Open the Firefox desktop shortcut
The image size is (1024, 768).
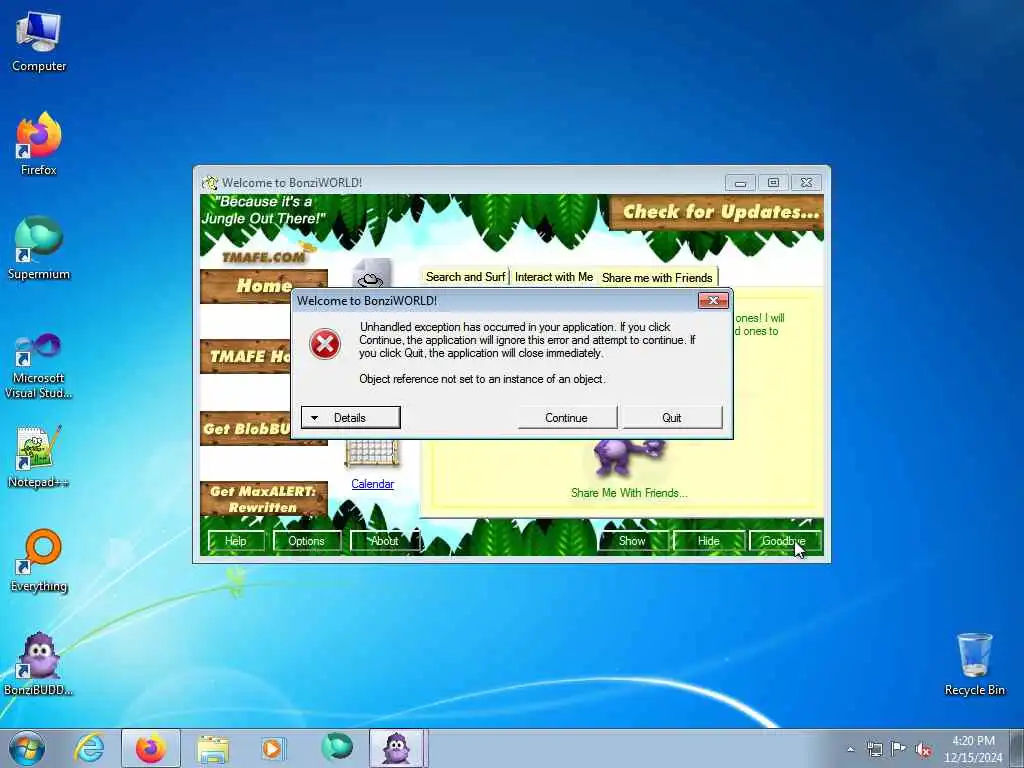(39, 144)
